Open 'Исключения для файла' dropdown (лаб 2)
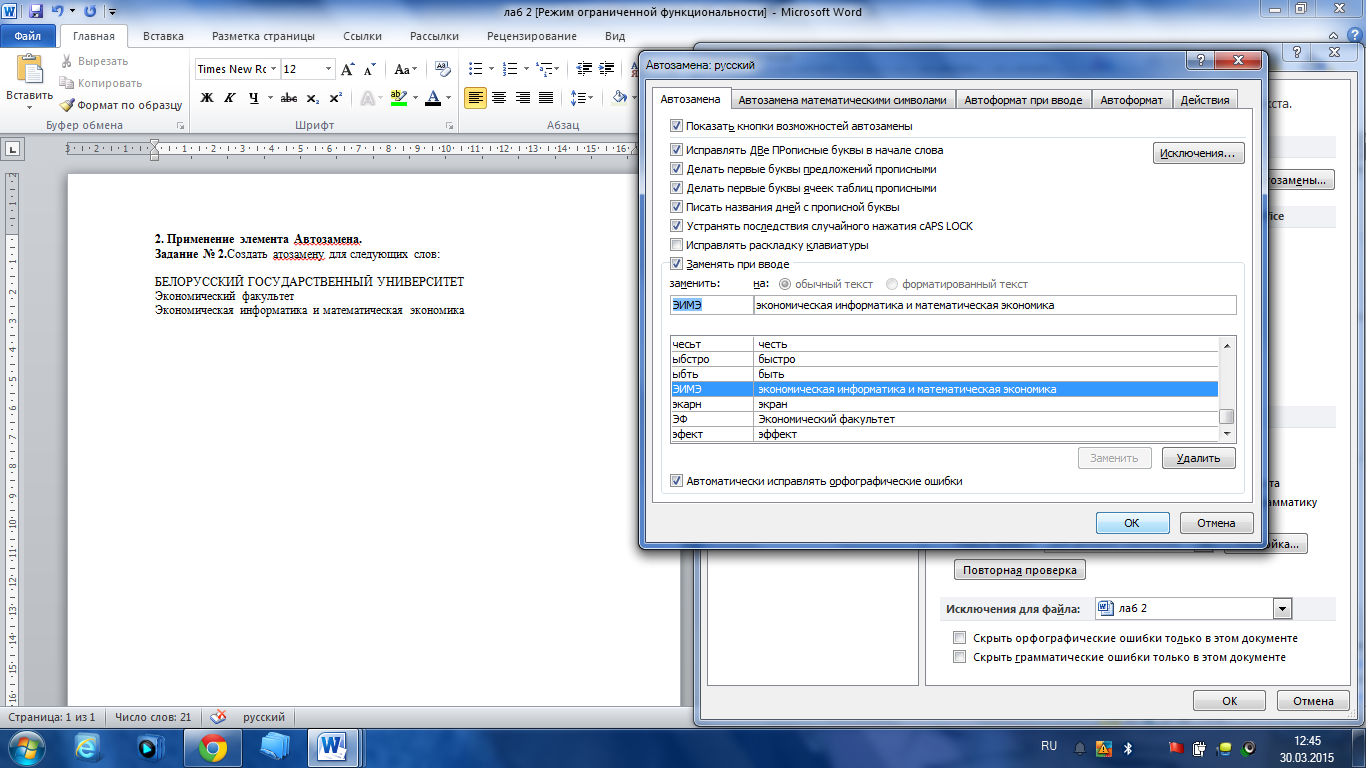Viewport: 1366px width, 768px height. 1282,609
